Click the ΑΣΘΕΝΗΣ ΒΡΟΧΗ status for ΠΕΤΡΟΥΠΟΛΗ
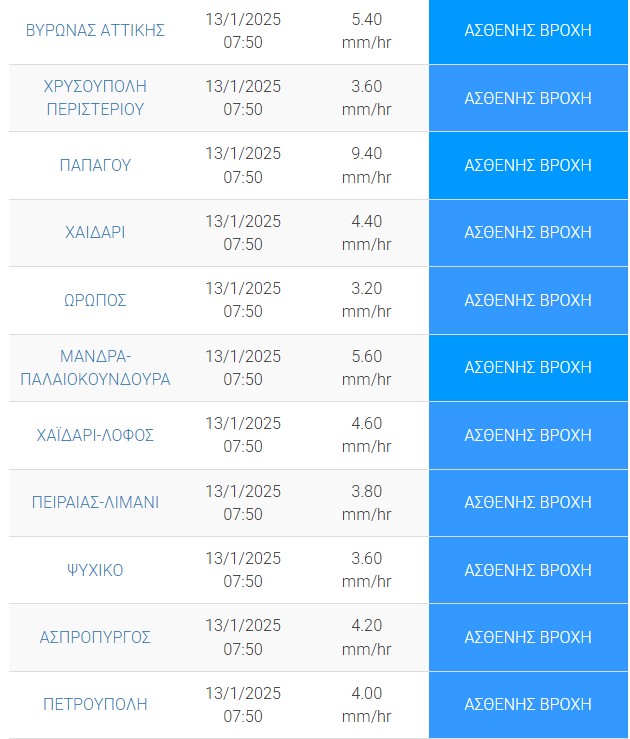 528,704
